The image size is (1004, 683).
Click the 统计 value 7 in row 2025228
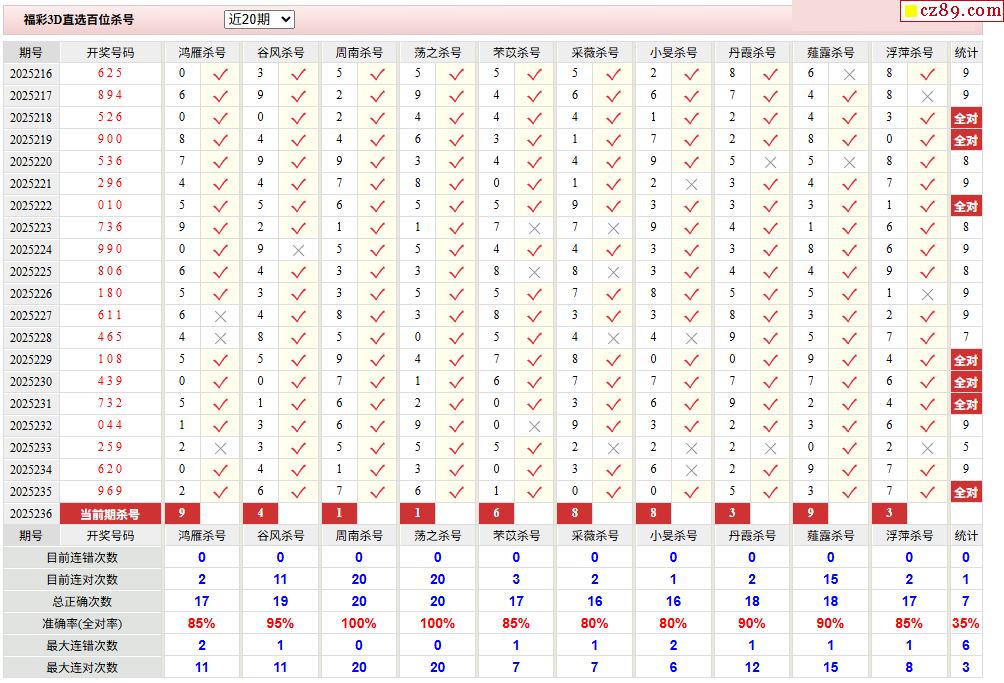click(966, 337)
